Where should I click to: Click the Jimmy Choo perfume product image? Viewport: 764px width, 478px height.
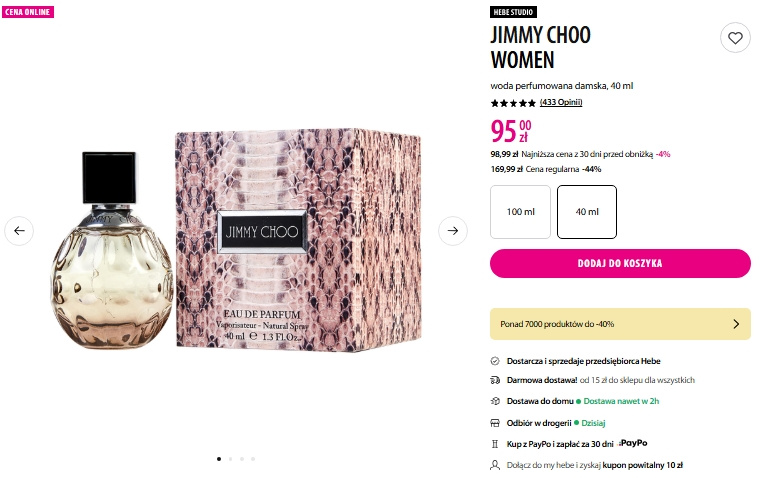point(236,239)
